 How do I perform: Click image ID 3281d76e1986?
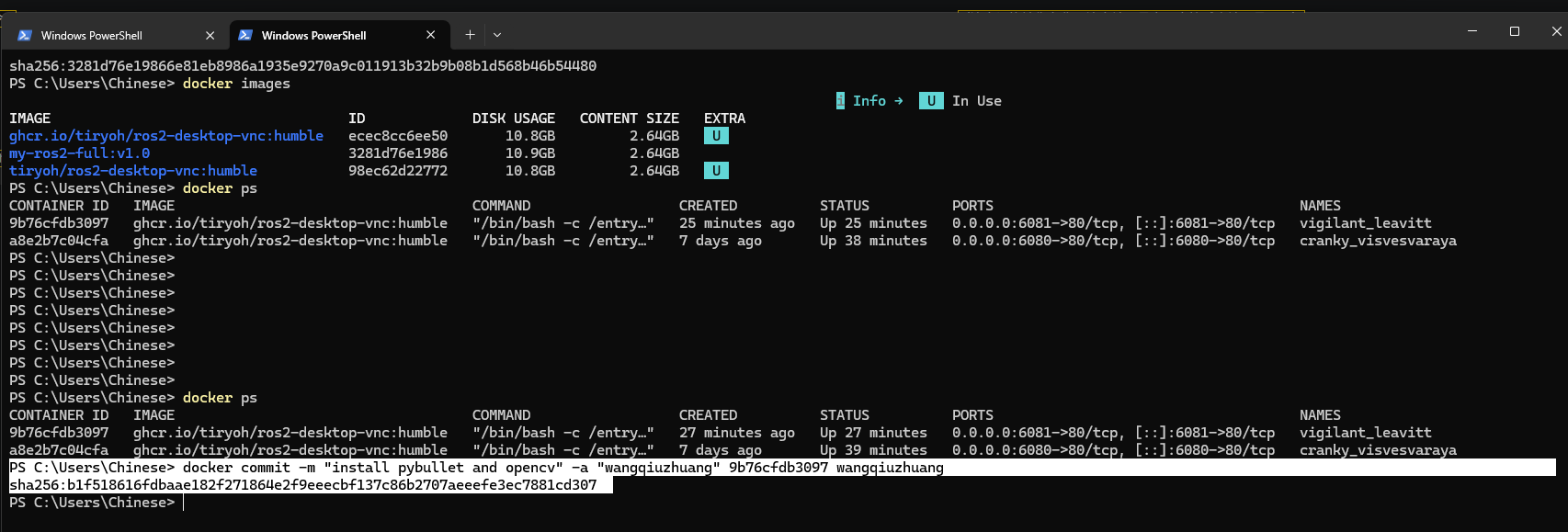[x=398, y=153]
